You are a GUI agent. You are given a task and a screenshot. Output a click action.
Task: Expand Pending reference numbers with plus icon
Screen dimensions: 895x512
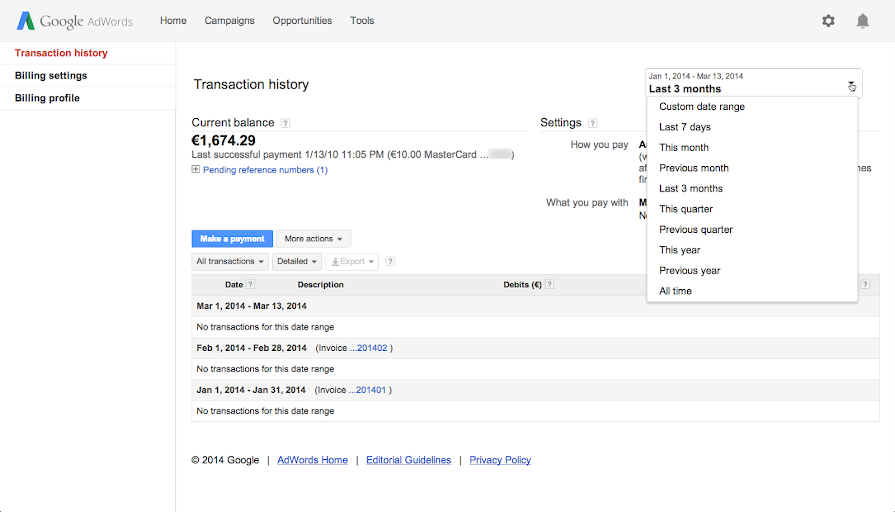[x=196, y=170]
